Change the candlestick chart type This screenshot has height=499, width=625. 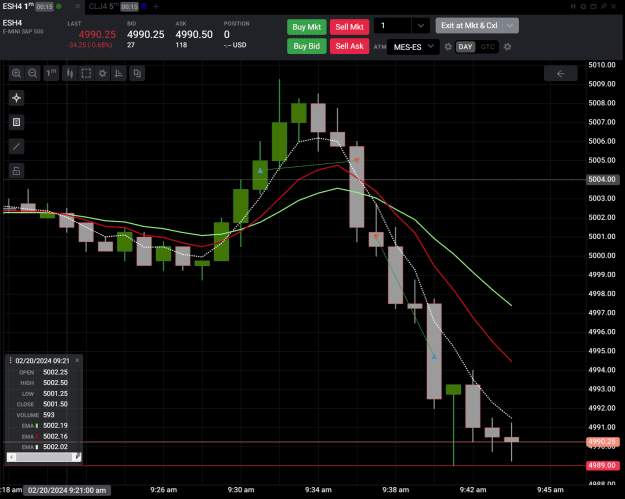tap(70, 73)
